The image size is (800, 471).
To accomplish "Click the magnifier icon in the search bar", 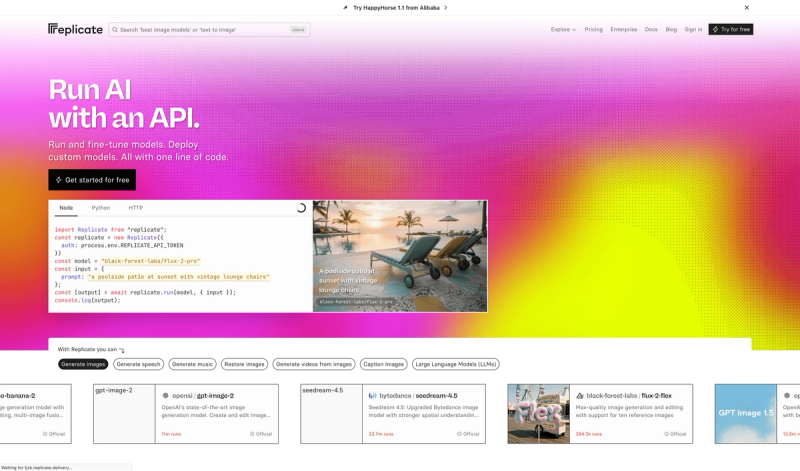I will click(x=115, y=30).
